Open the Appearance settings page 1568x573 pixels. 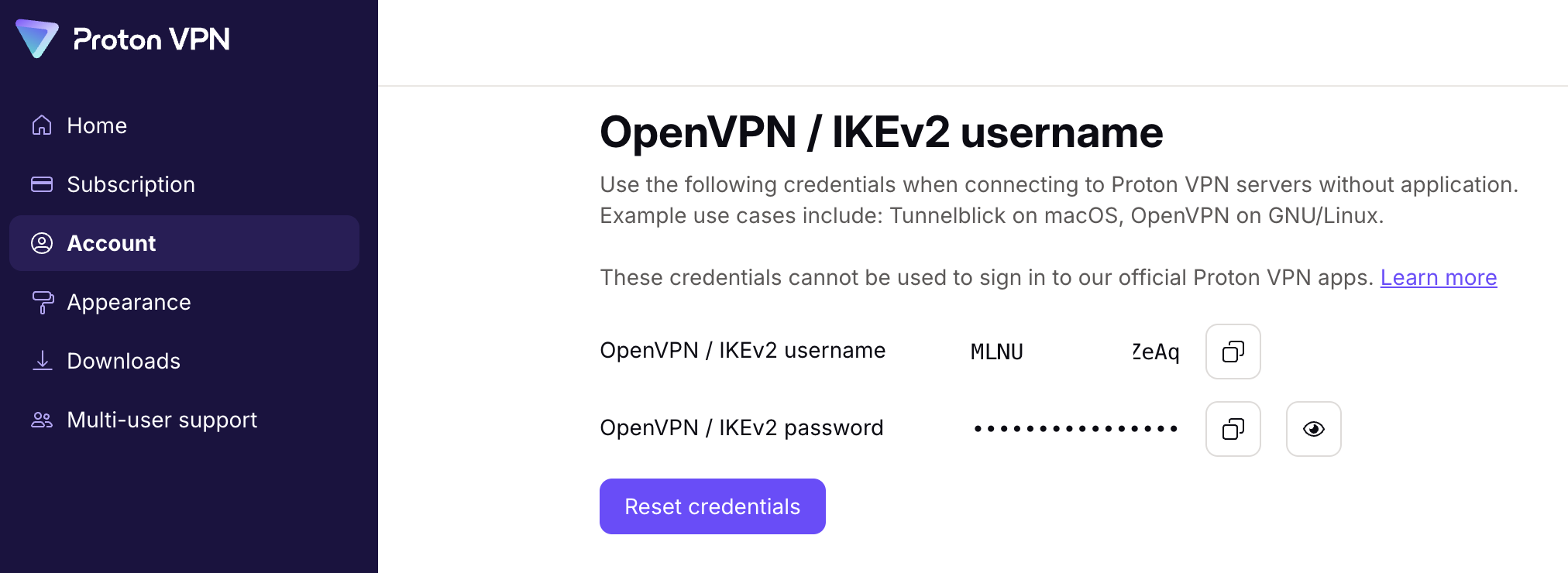point(129,302)
